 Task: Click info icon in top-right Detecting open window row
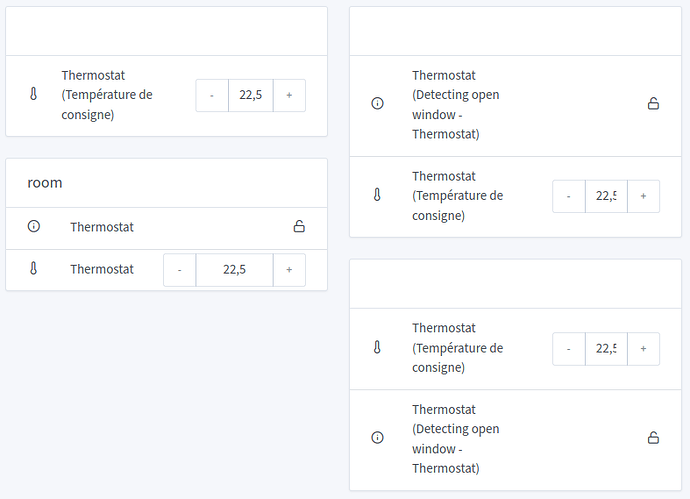click(x=377, y=104)
